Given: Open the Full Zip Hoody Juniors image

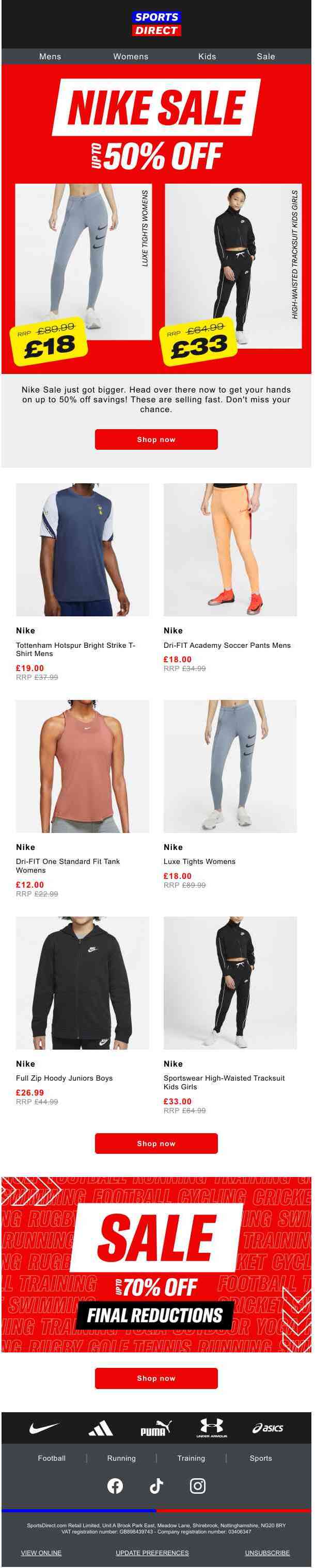Looking at the screenshot, I should pos(82,983).
